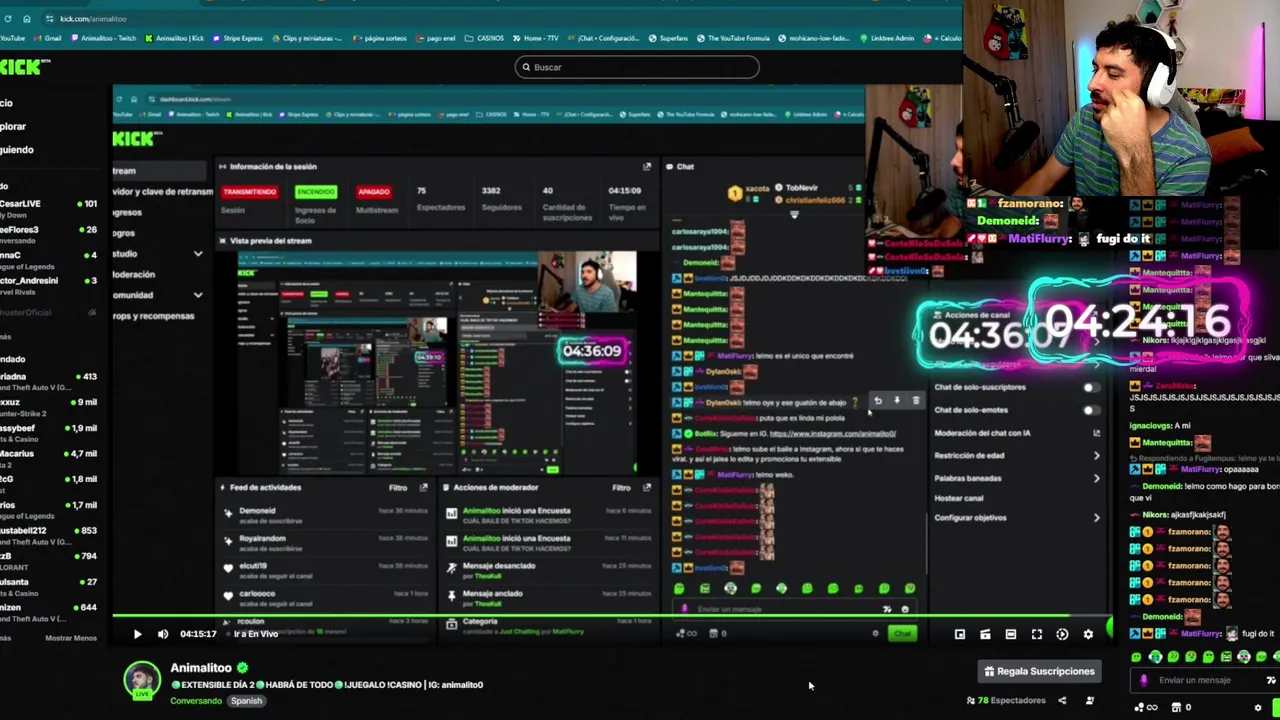Expand the comunidad section in dashboard sidebar
Image resolution: width=1280 pixels, height=720 pixels.
click(198, 295)
